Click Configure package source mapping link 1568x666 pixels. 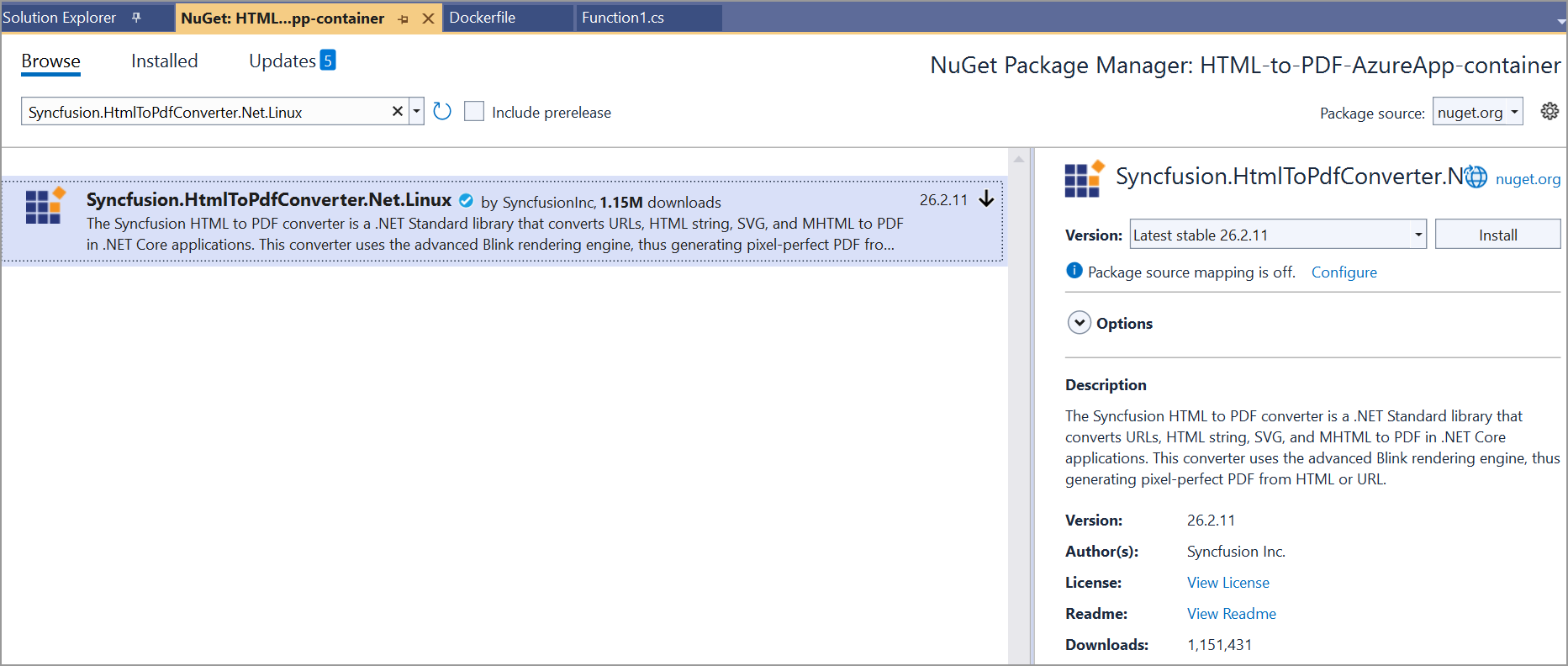1344,272
